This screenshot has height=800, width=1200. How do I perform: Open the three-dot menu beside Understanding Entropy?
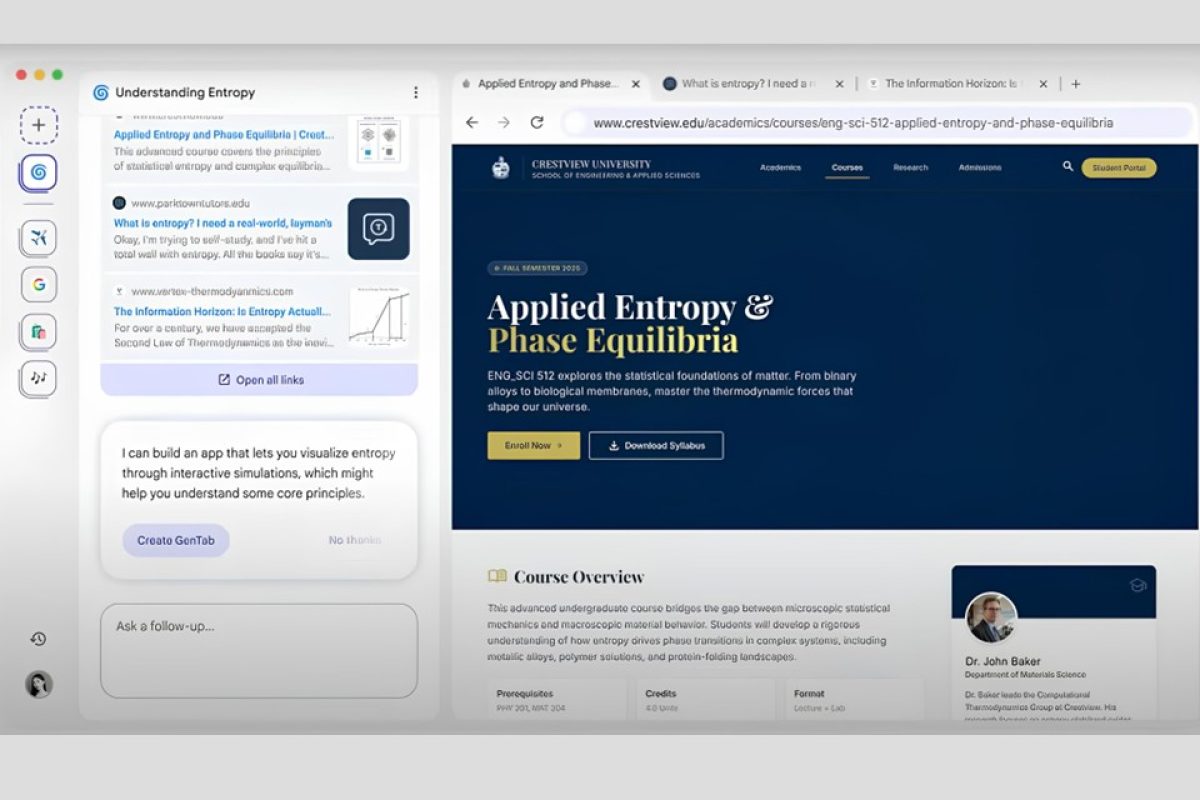pyautogui.click(x=416, y=92)
